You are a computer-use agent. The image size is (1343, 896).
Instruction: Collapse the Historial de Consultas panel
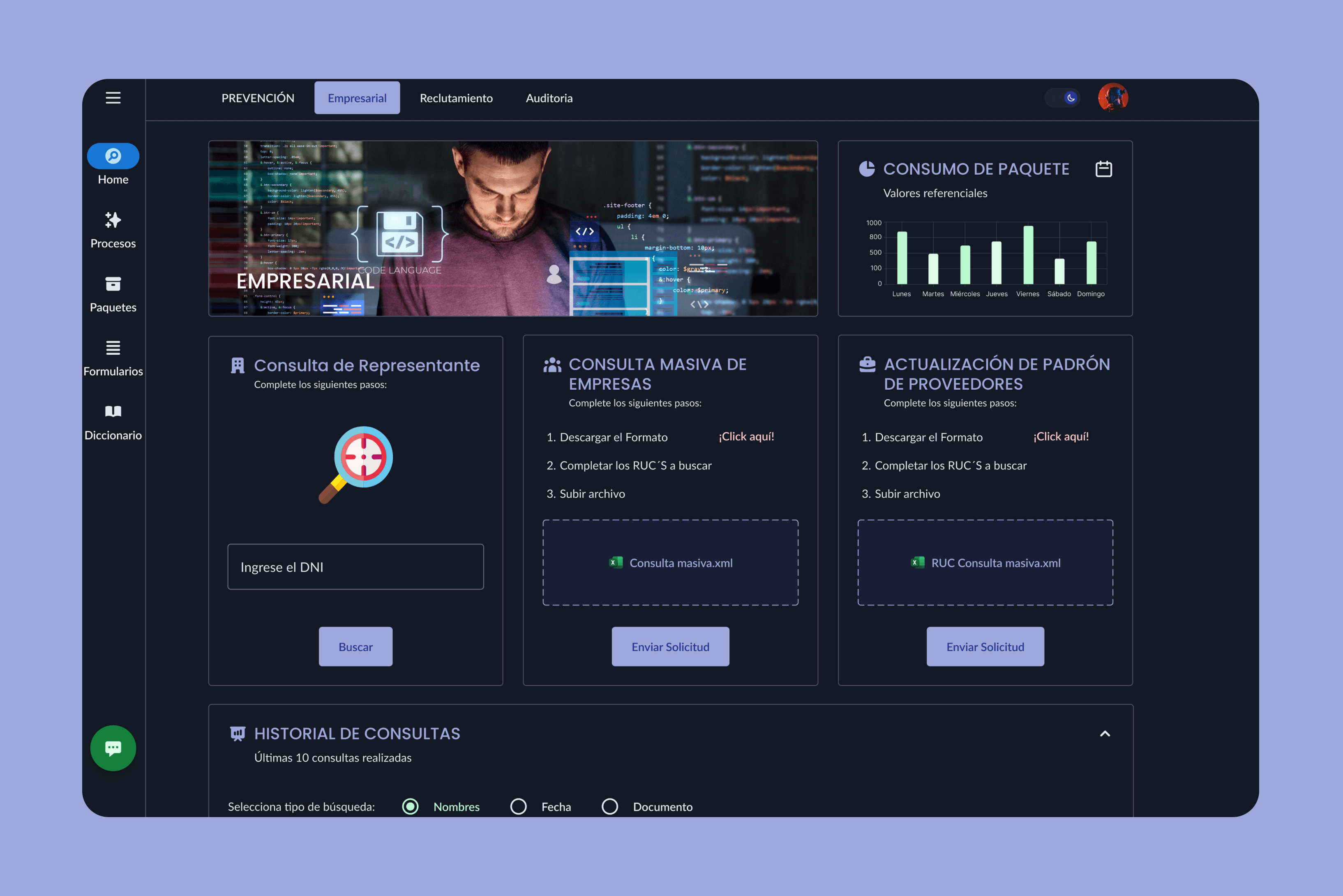pos(1105,734)
